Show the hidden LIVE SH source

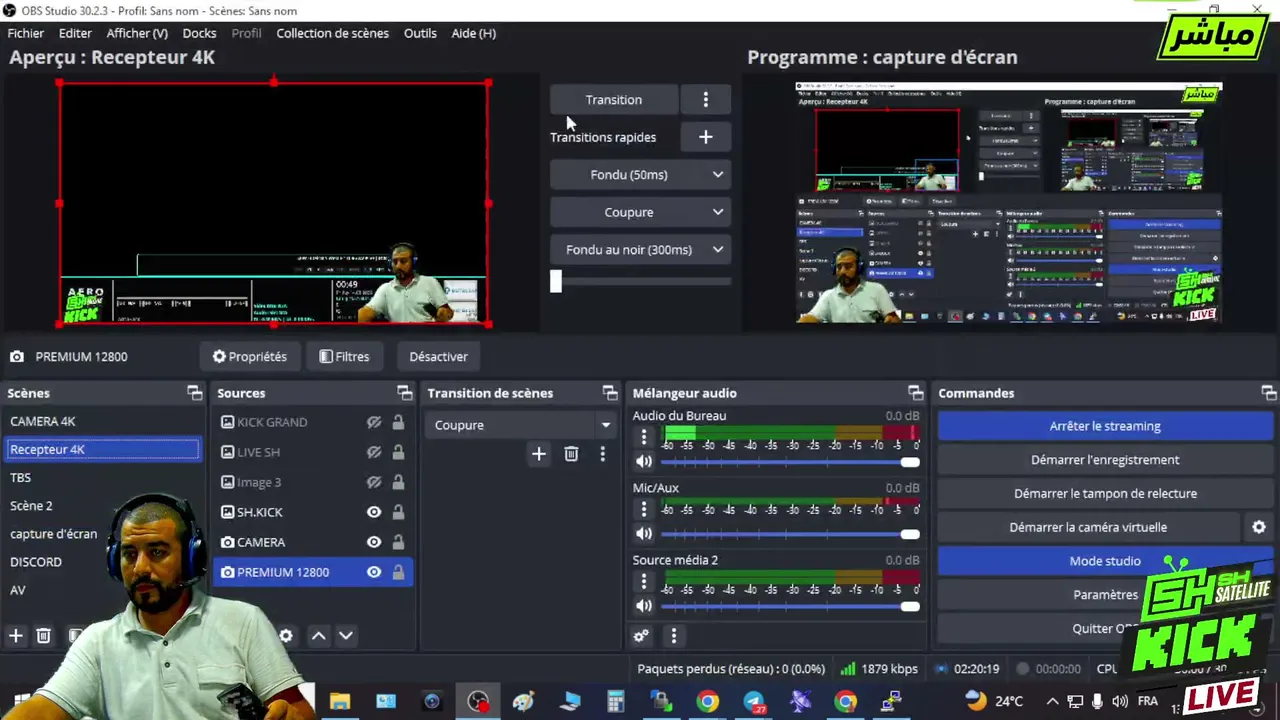pos(374,453)
